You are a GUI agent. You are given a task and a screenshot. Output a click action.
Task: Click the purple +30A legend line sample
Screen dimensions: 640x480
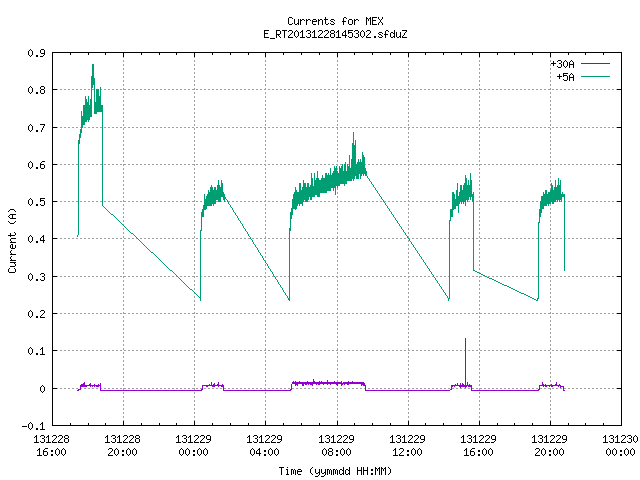[596, 64]
